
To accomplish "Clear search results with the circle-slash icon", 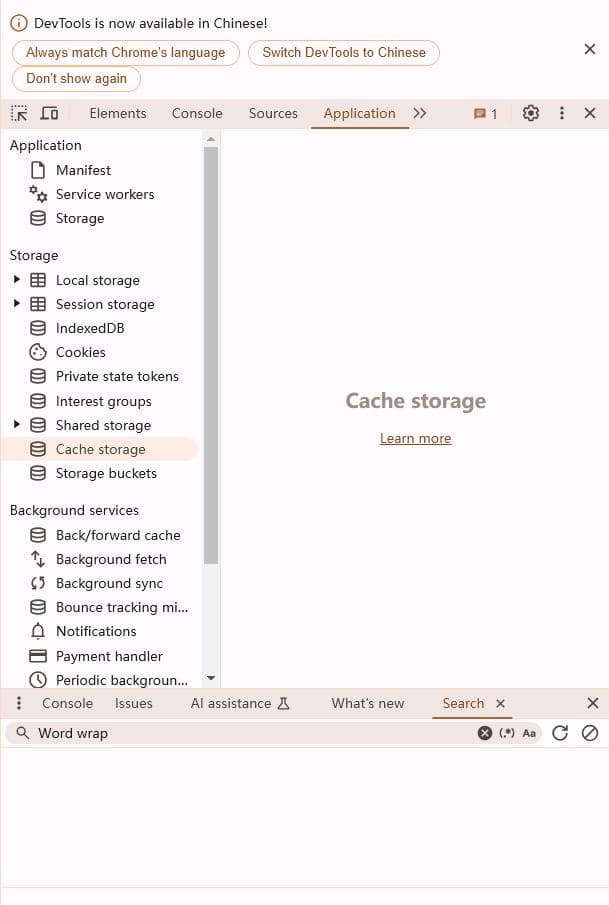I will pos(590,733).
